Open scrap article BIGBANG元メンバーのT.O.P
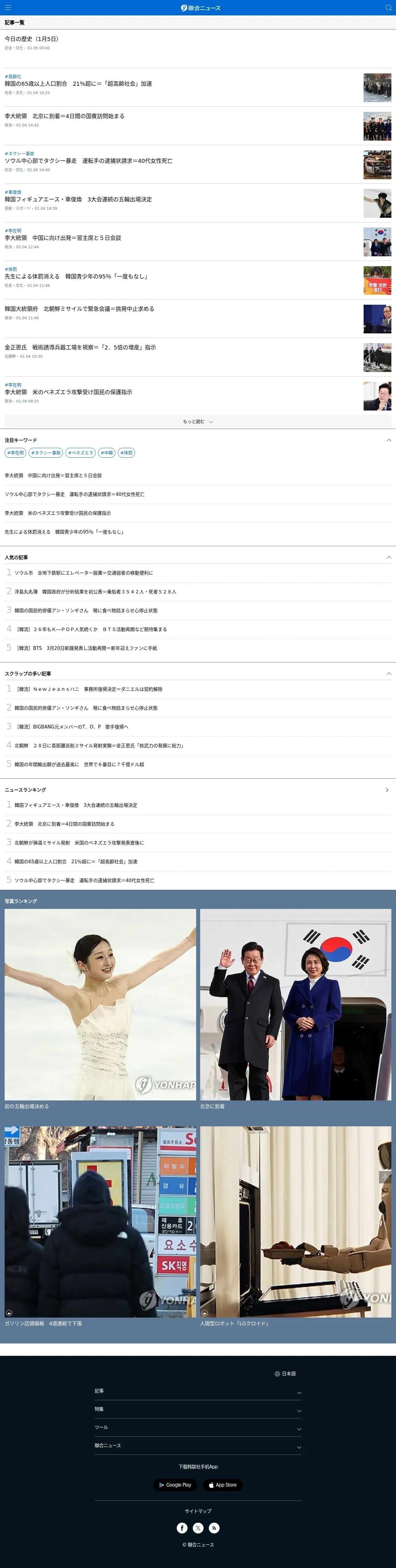This screenshot has height=1568, width=396. (x=72, y=727)
